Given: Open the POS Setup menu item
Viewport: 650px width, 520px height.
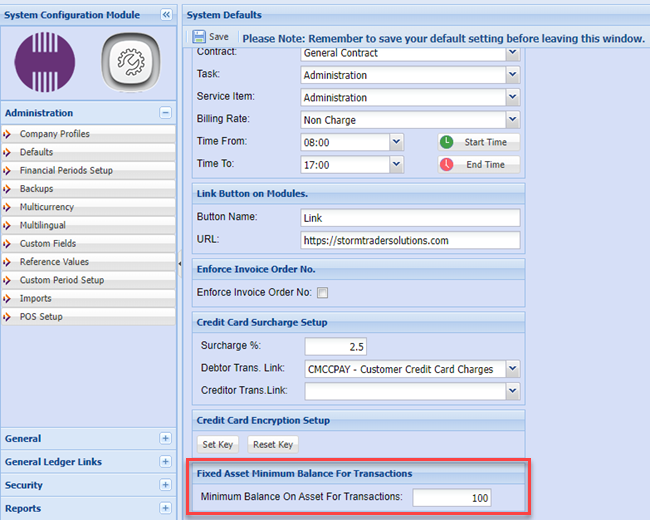Looking at the screenshot, I should 88,316.
